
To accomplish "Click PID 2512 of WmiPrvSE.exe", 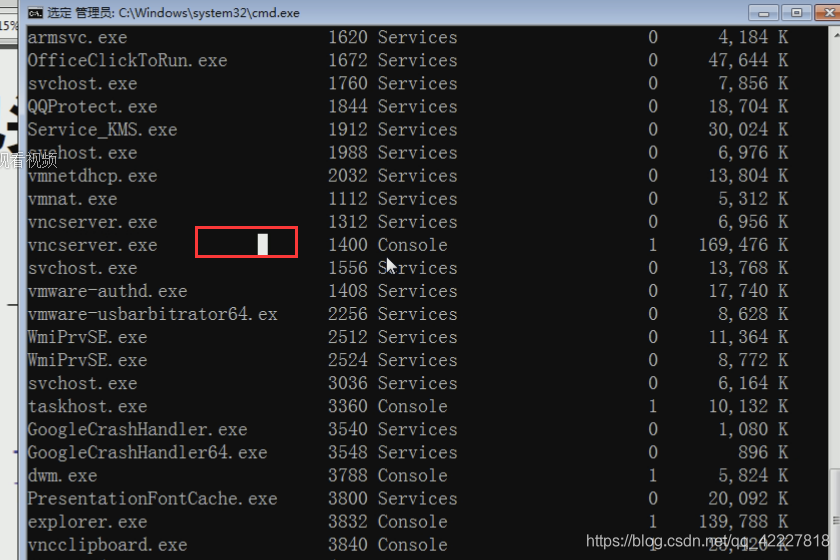I will coord(348,337).
